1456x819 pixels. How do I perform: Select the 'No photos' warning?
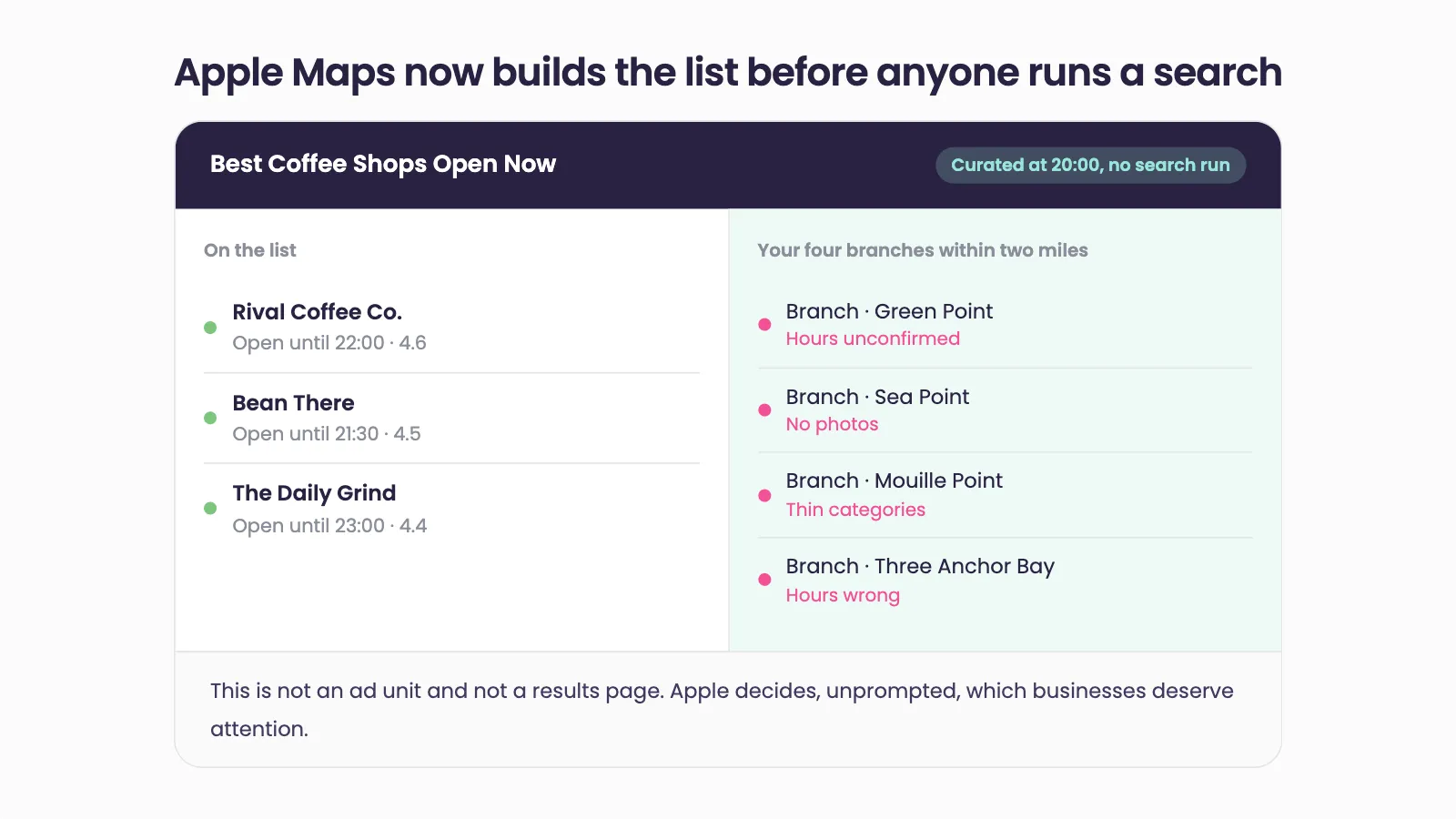coord(832,424)
